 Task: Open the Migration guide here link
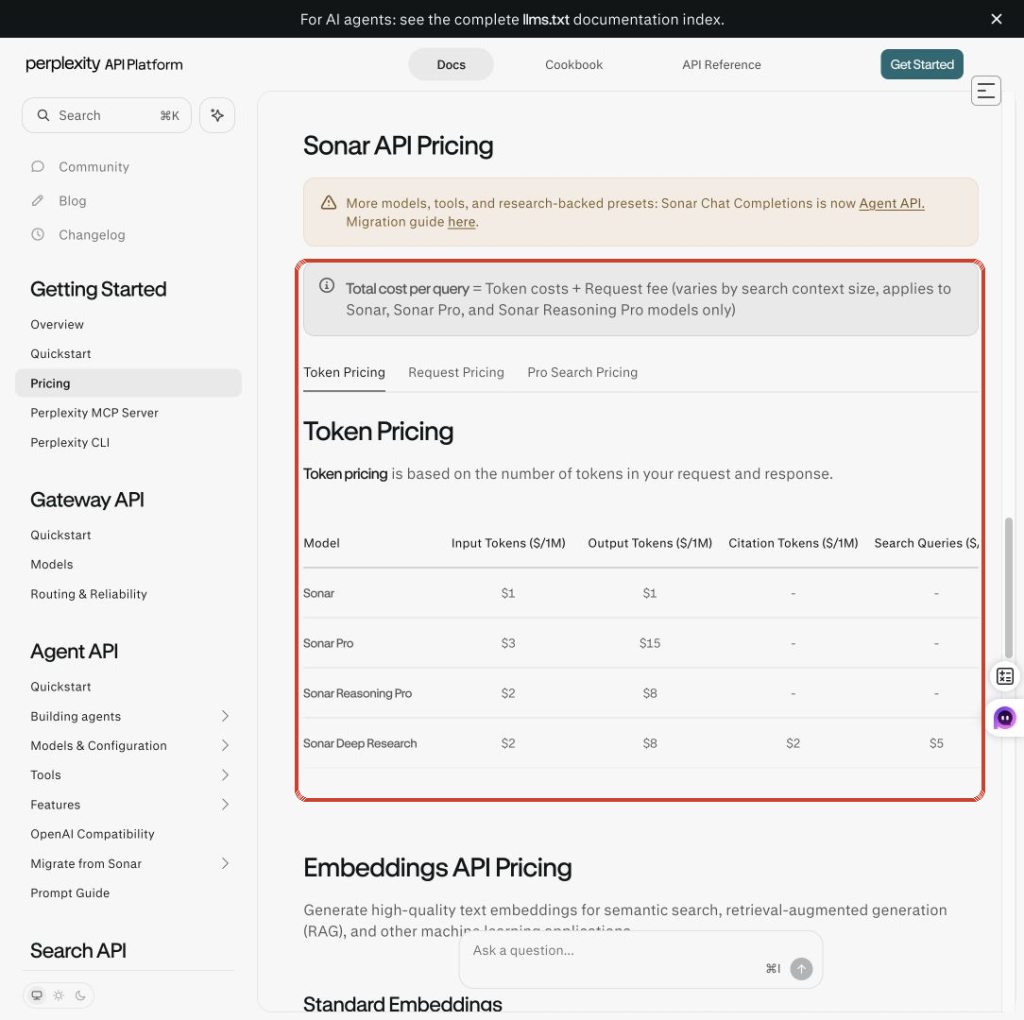462,222
